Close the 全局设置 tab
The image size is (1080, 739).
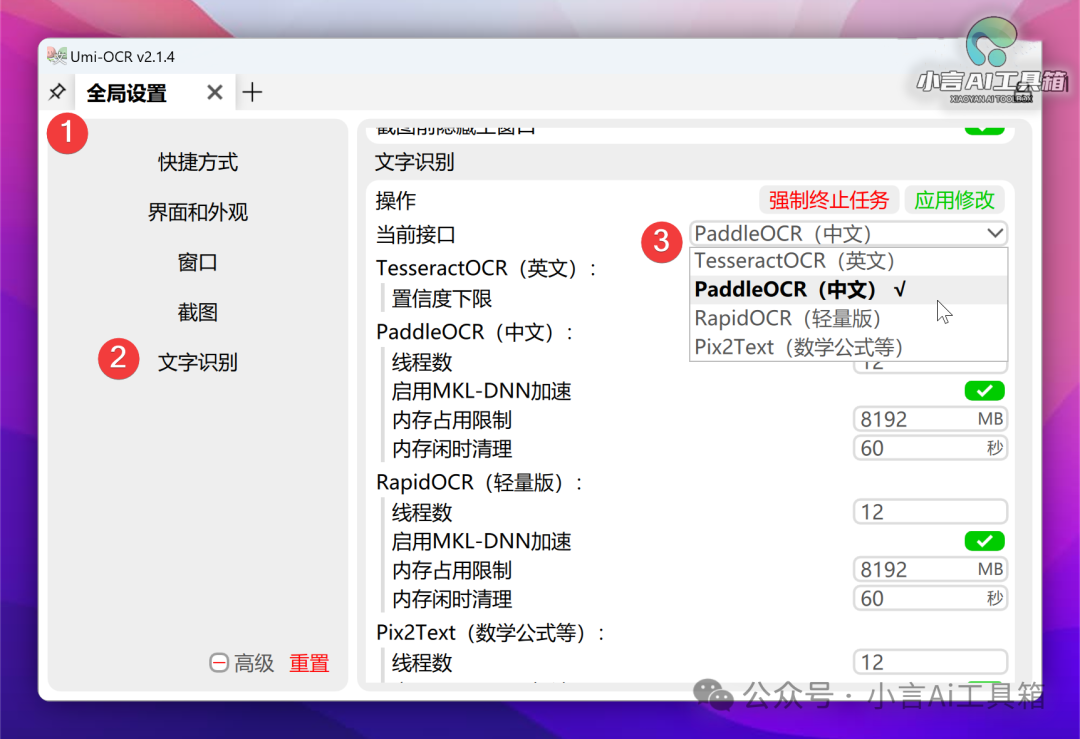pyautogui.click(x=215, y=92)
